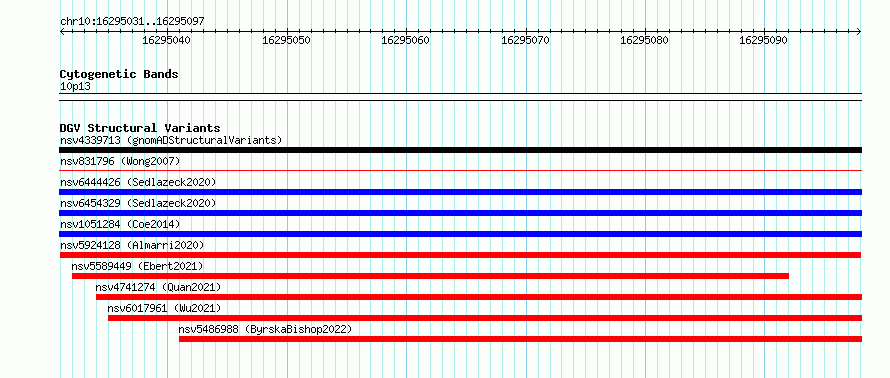Click red bar under nsv4741274
890x378 pixels.
coord(478,297)
